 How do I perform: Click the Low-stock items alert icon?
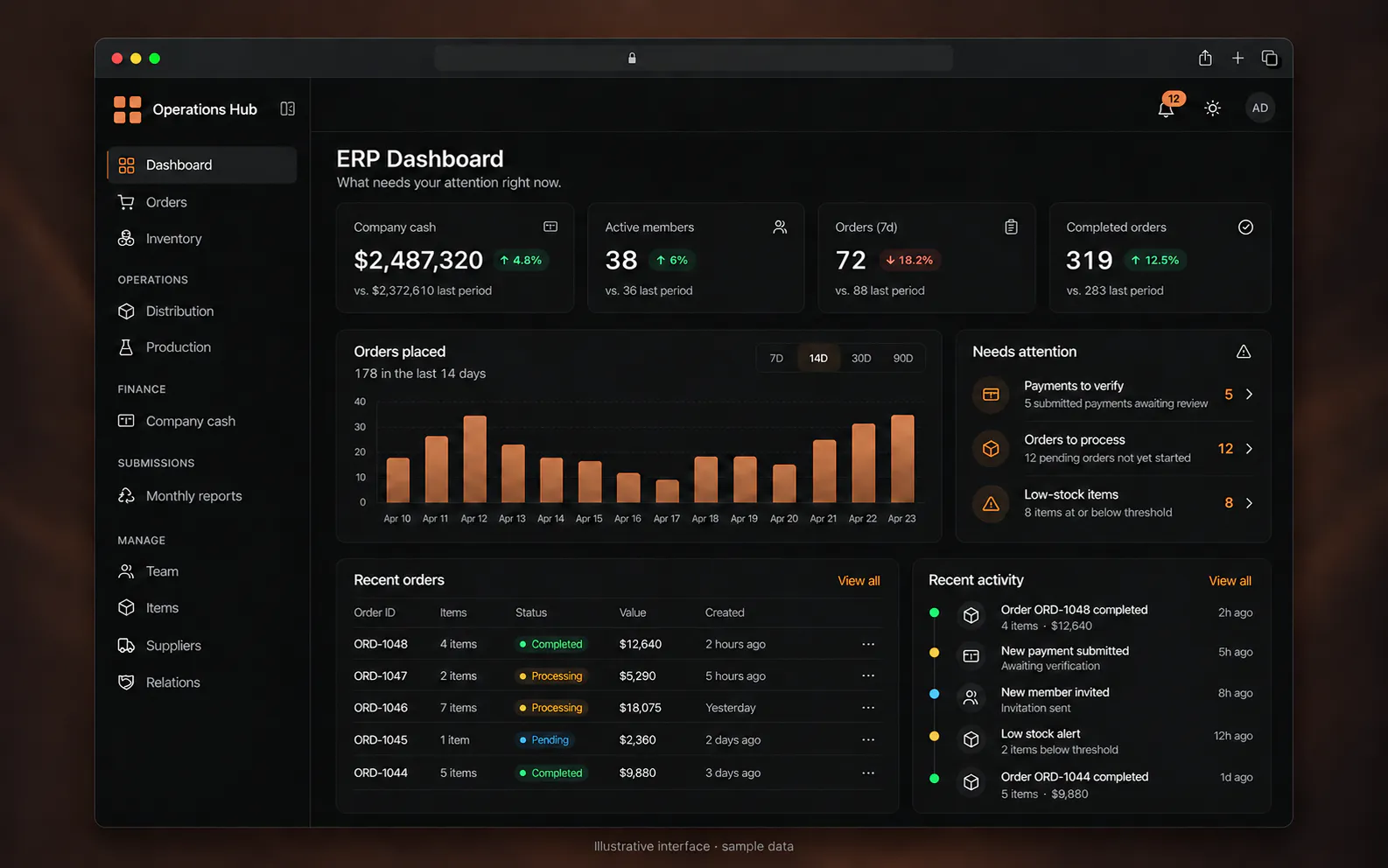click(x=991, y=504)
